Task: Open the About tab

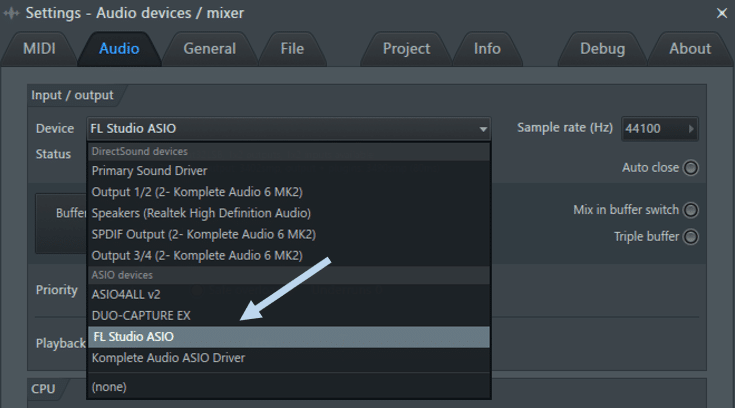Action: [x=690, y=49]
